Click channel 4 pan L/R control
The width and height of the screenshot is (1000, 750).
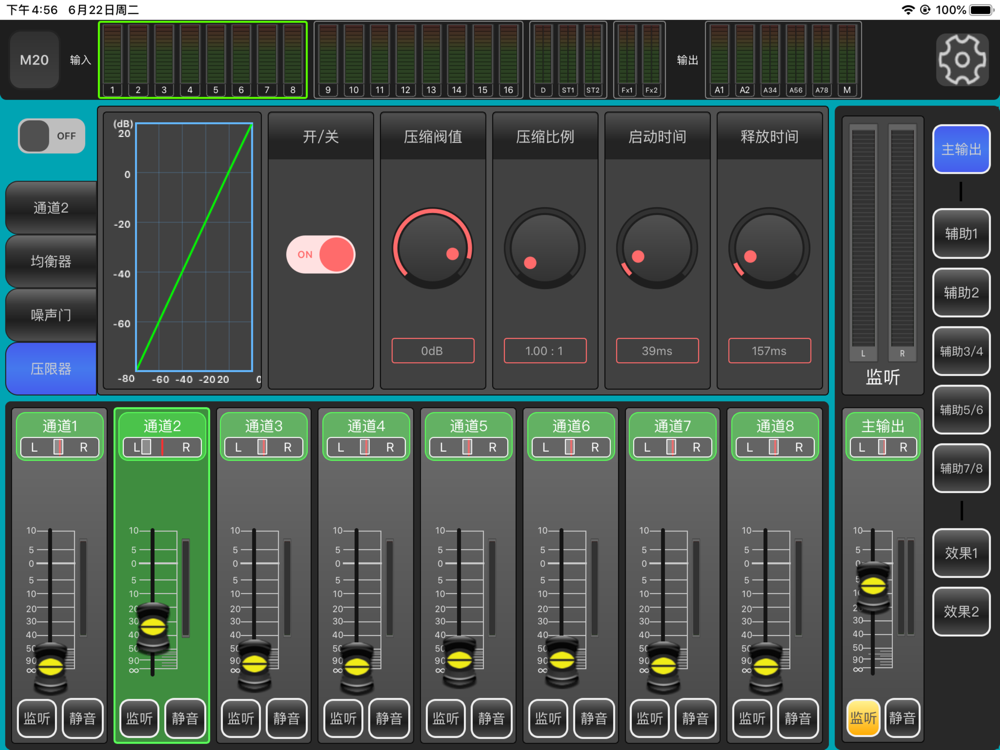366,447
